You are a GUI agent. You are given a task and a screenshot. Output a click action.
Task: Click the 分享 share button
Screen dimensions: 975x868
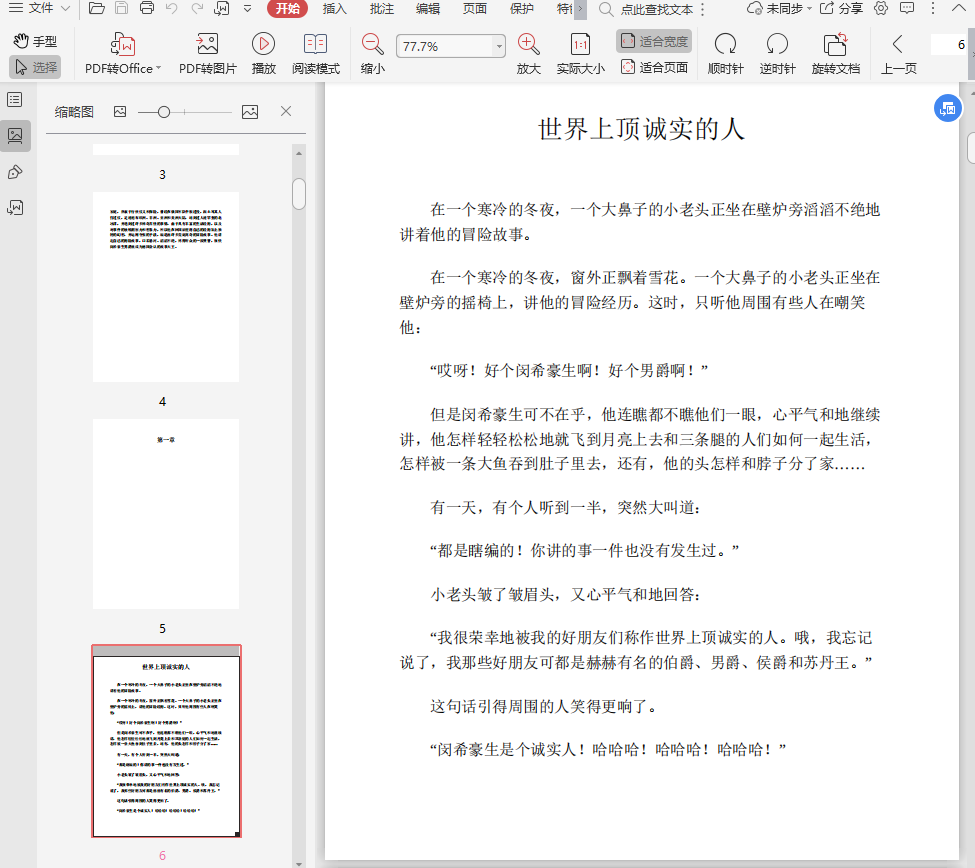click(x=841, y=9)
